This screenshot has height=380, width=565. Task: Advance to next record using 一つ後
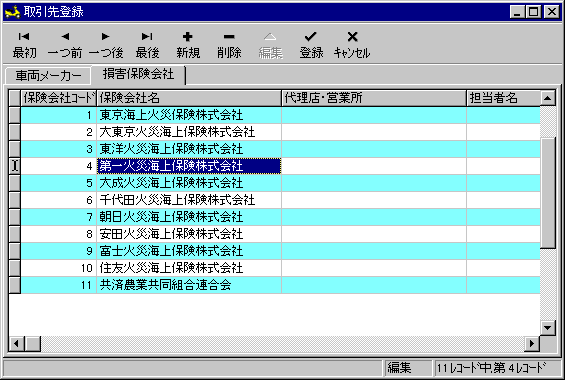click(x=106, y=45)
